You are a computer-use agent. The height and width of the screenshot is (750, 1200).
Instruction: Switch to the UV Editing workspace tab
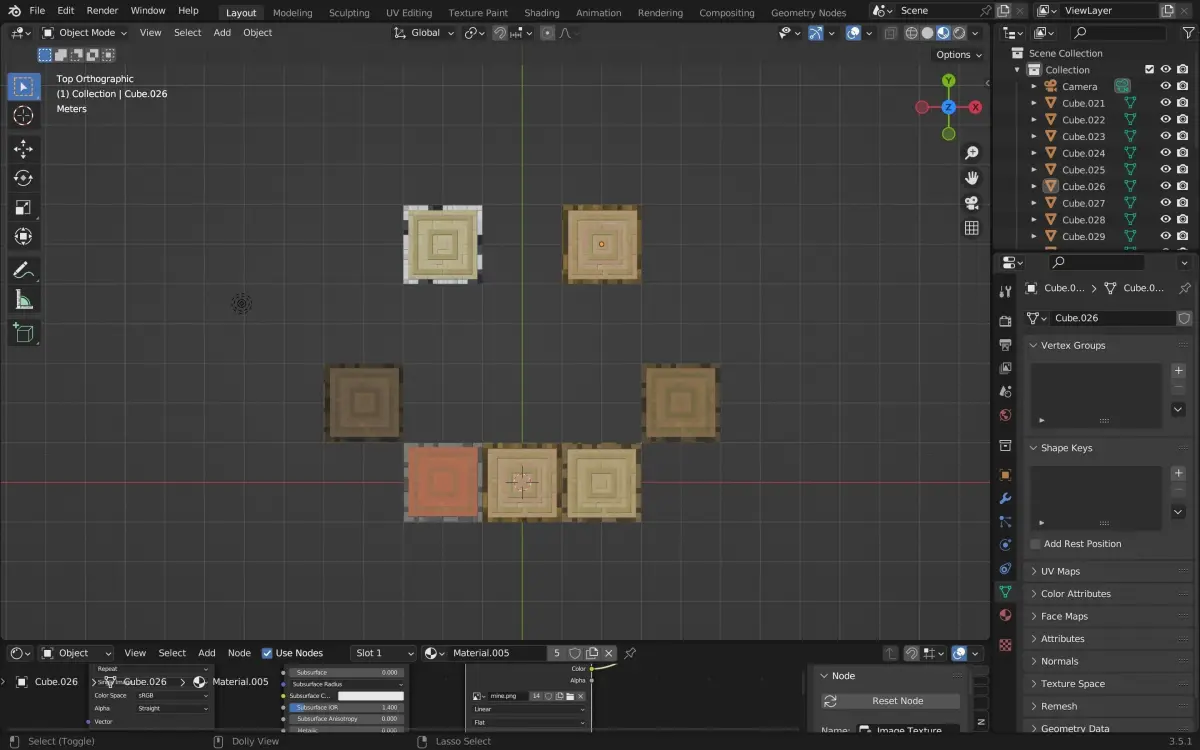click(x=408, y=13)
